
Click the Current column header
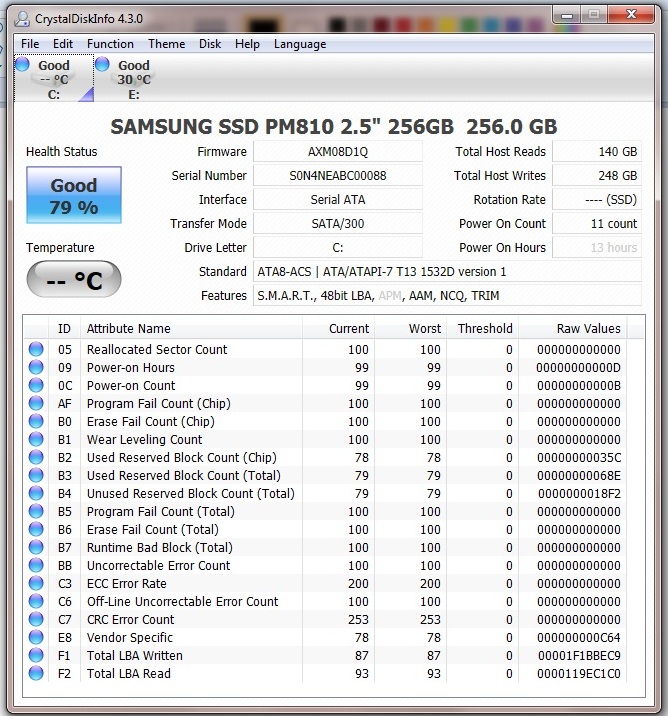[x=338, y=328]
